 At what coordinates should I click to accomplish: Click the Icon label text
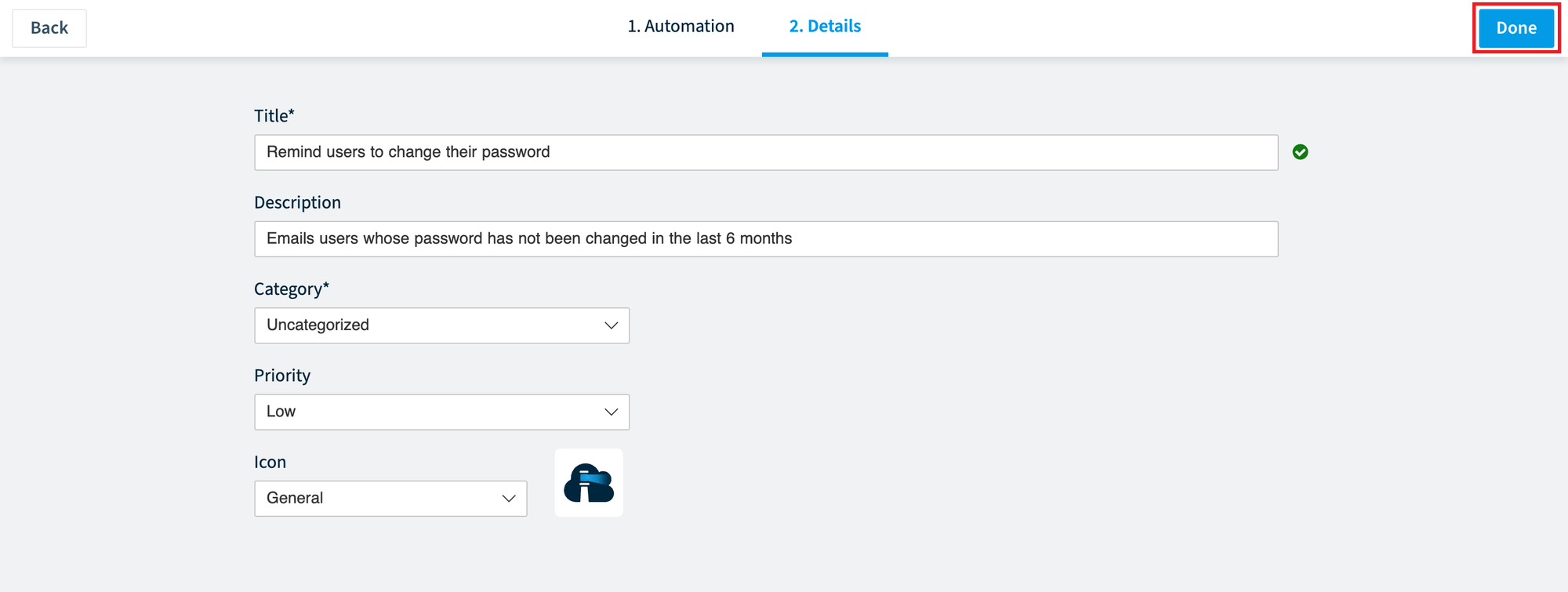pos(270,462)
